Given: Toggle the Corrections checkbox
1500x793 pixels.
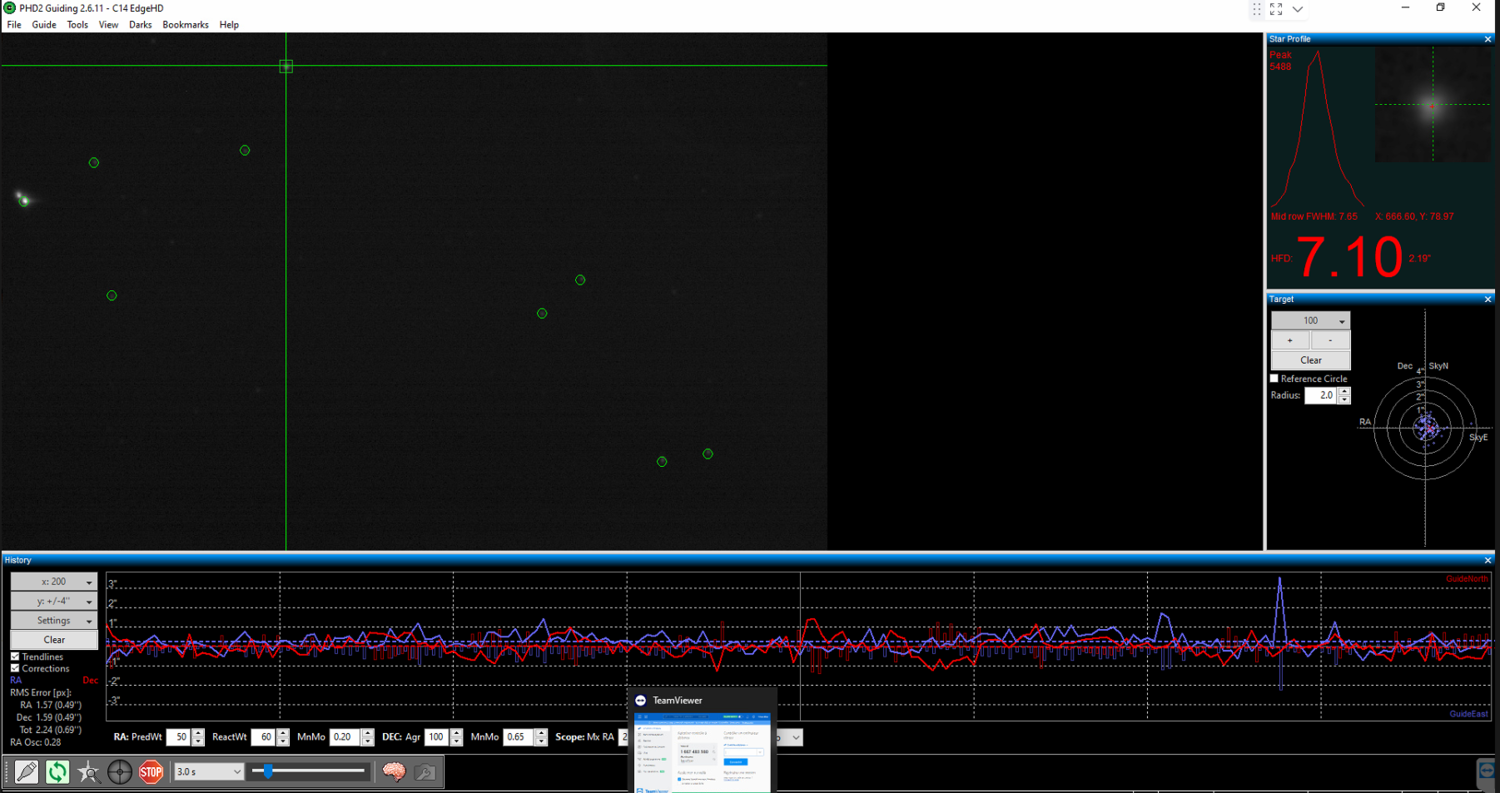Looking at the screenshot, I should coord(15,668).
